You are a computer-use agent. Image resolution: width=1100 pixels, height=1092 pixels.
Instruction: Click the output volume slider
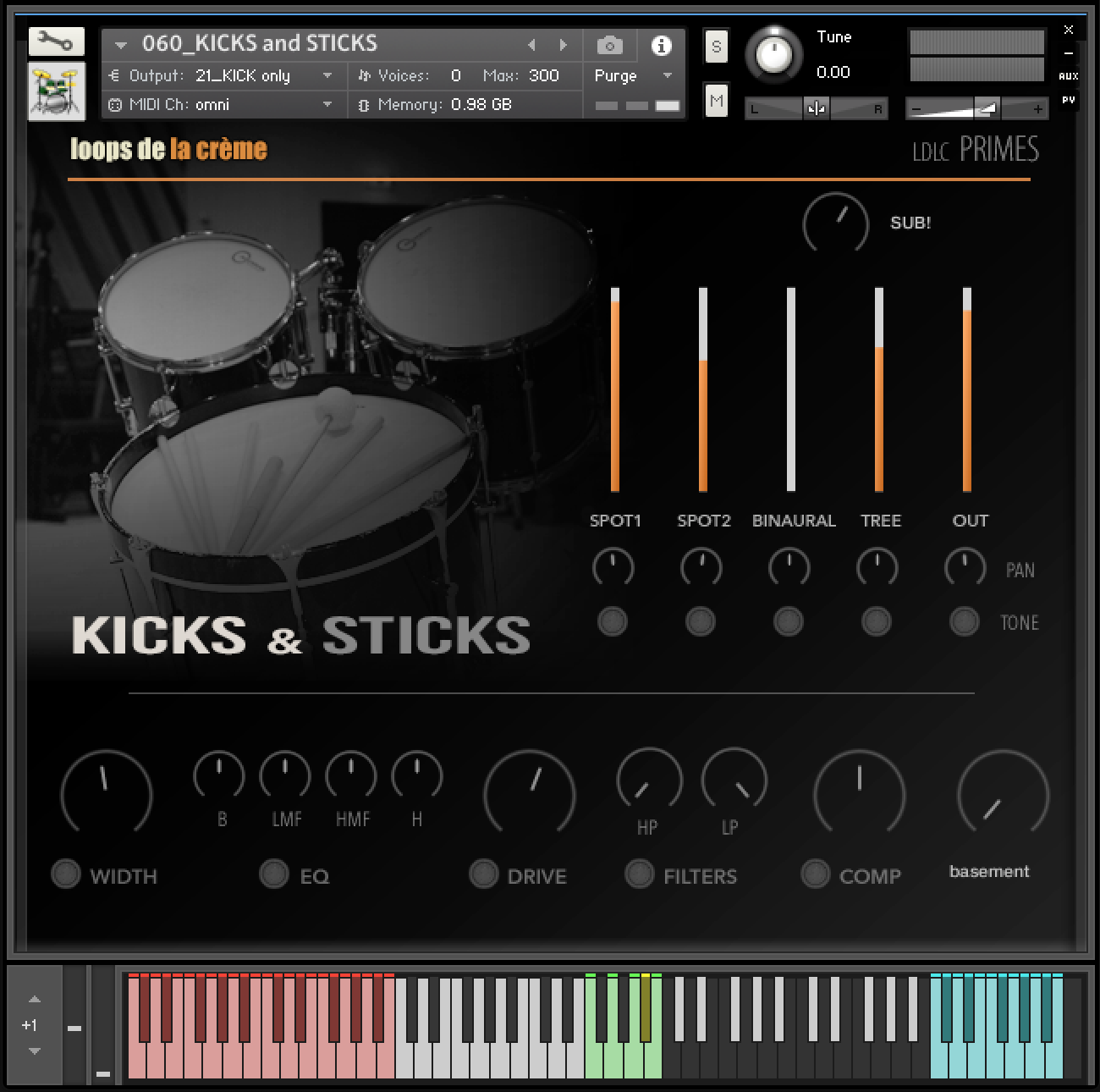[976, 108]
